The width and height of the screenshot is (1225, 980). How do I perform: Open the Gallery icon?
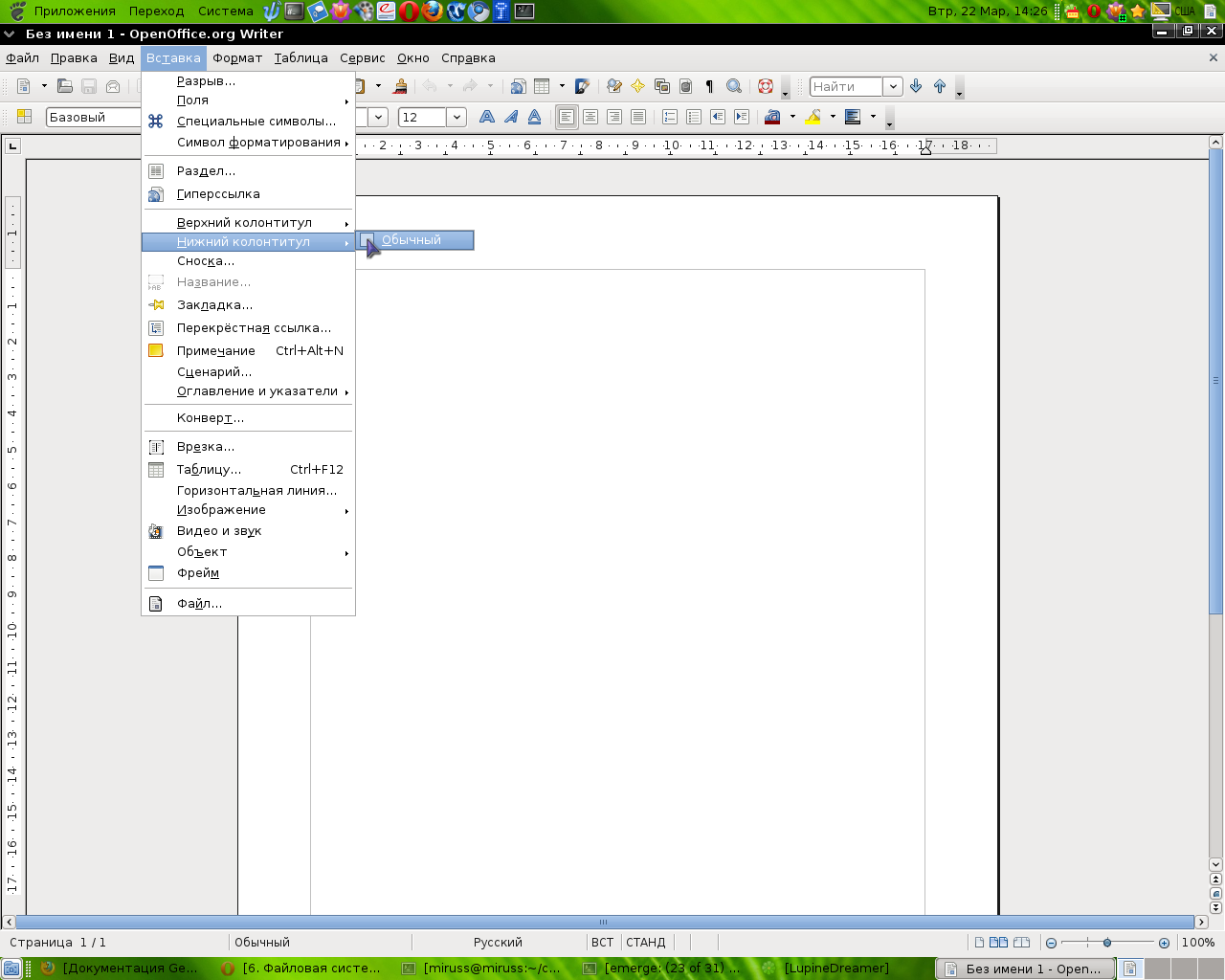661,86
